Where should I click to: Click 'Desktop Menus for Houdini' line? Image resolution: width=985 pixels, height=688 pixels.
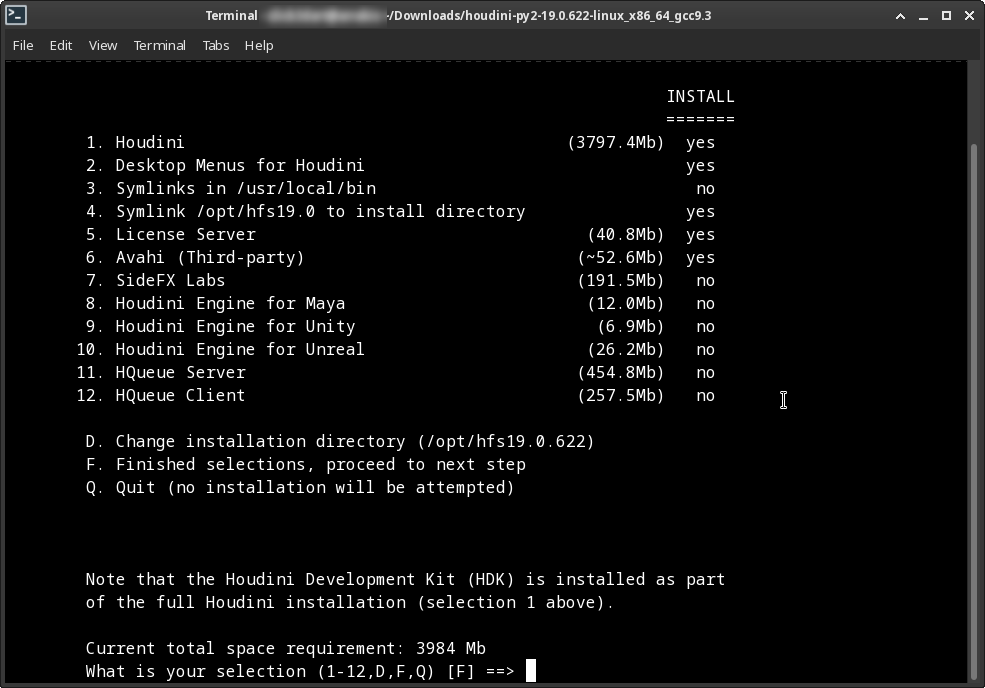coord(401,165)
